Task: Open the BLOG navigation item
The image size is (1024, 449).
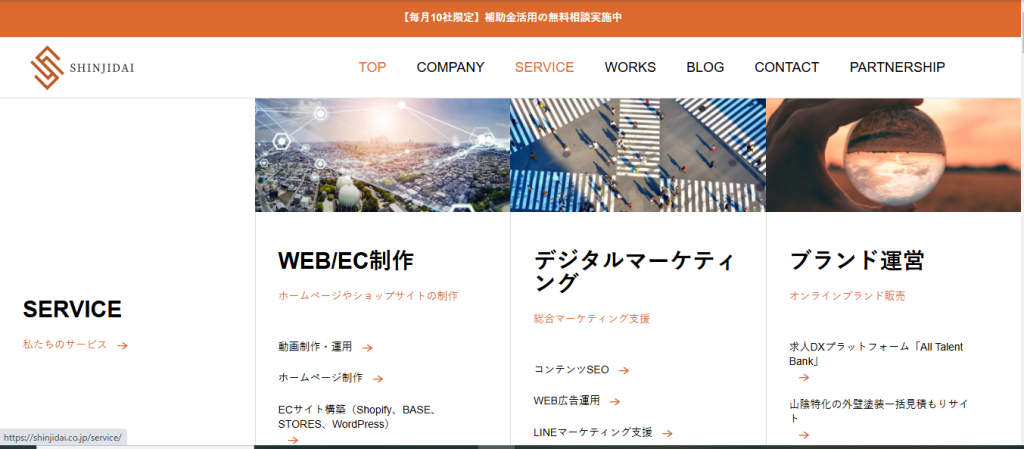Action: click(x=705, y=67)
